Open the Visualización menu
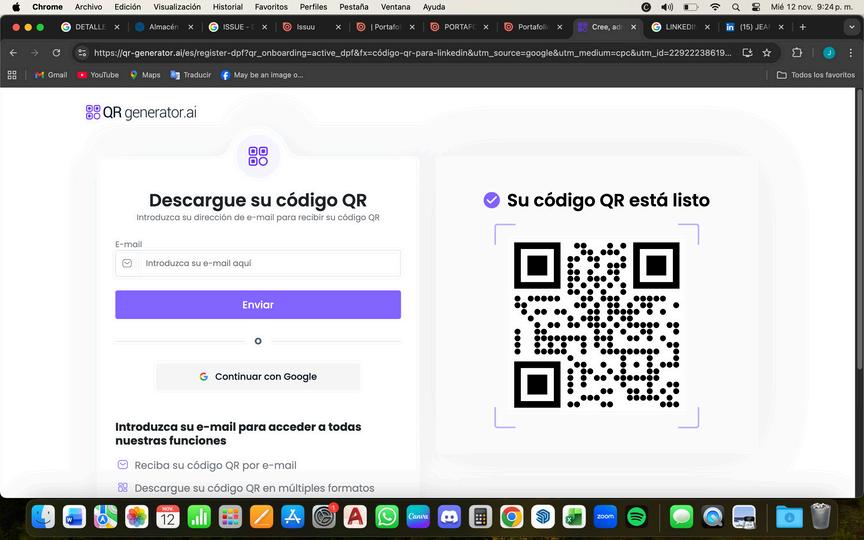Image resolution: width=864 pixels, height=540 pixels. 177,7
